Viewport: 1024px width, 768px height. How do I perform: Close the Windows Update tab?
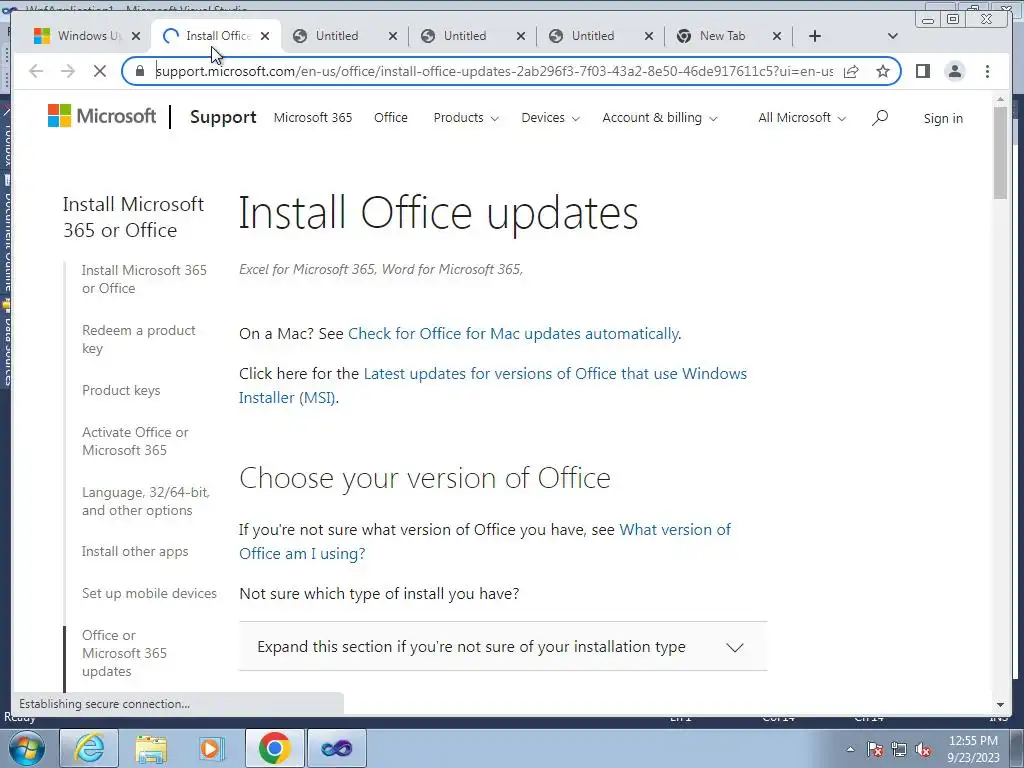click(x=136, y=36)
